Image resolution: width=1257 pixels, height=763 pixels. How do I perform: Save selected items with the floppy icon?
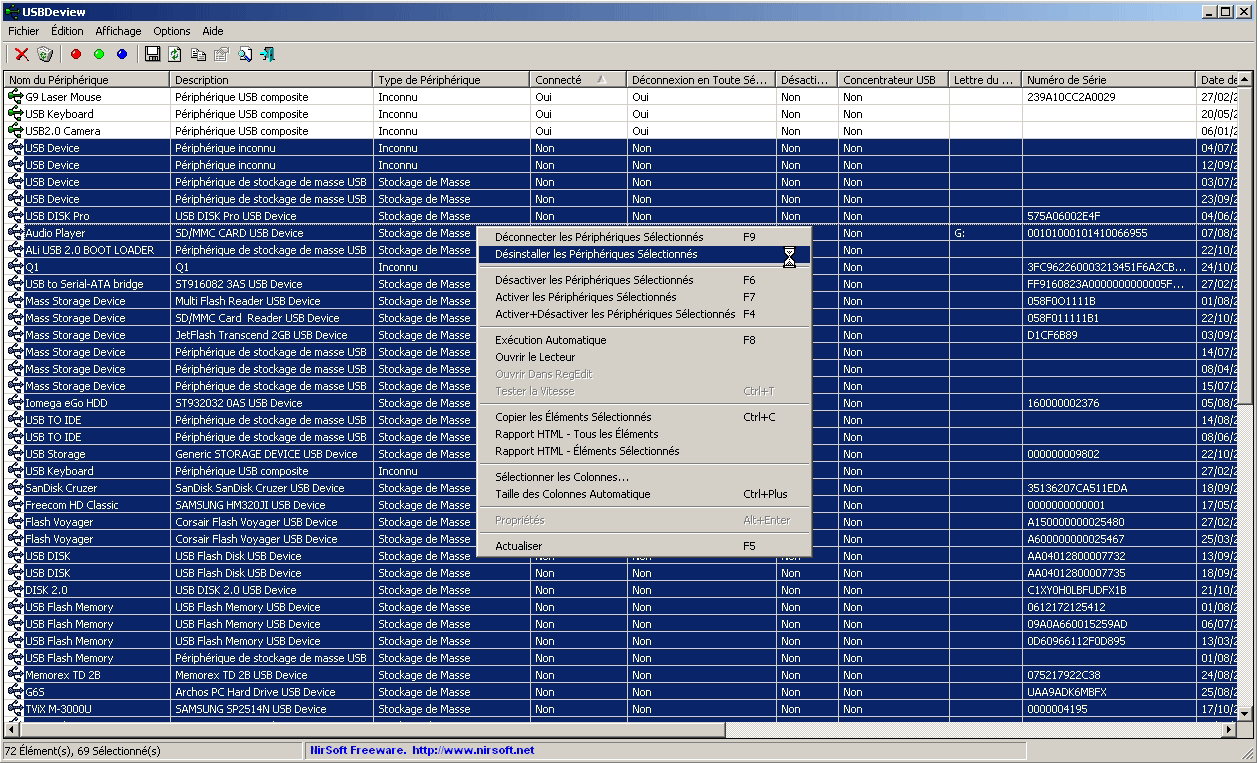(152, 54)
